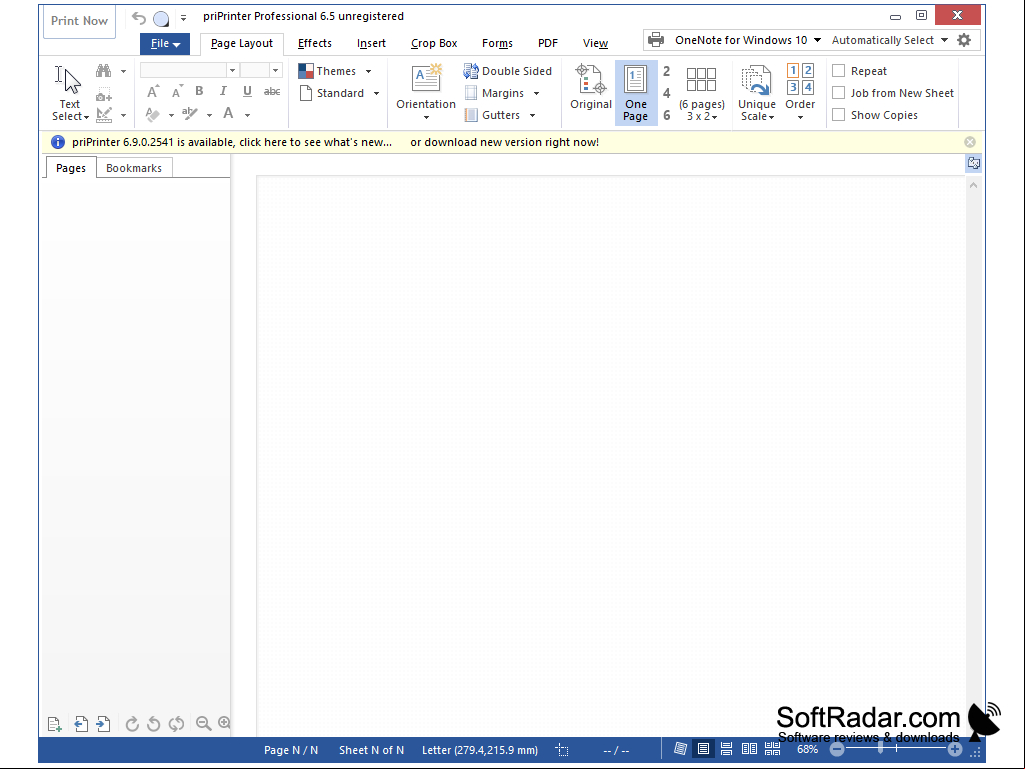
Task: Open the Automatically Select tray dropdown
Action: tap(945, 40)
